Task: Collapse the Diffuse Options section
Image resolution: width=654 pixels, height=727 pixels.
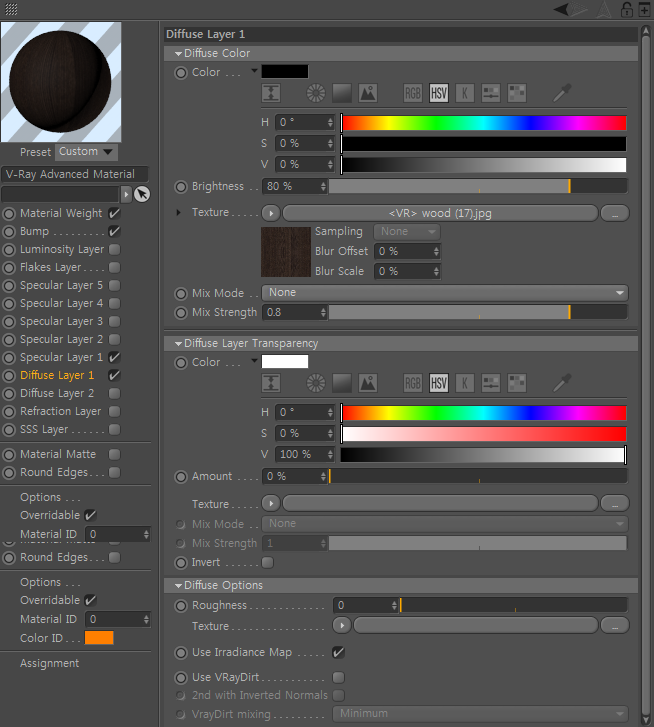Action: [x=178, y=586]
